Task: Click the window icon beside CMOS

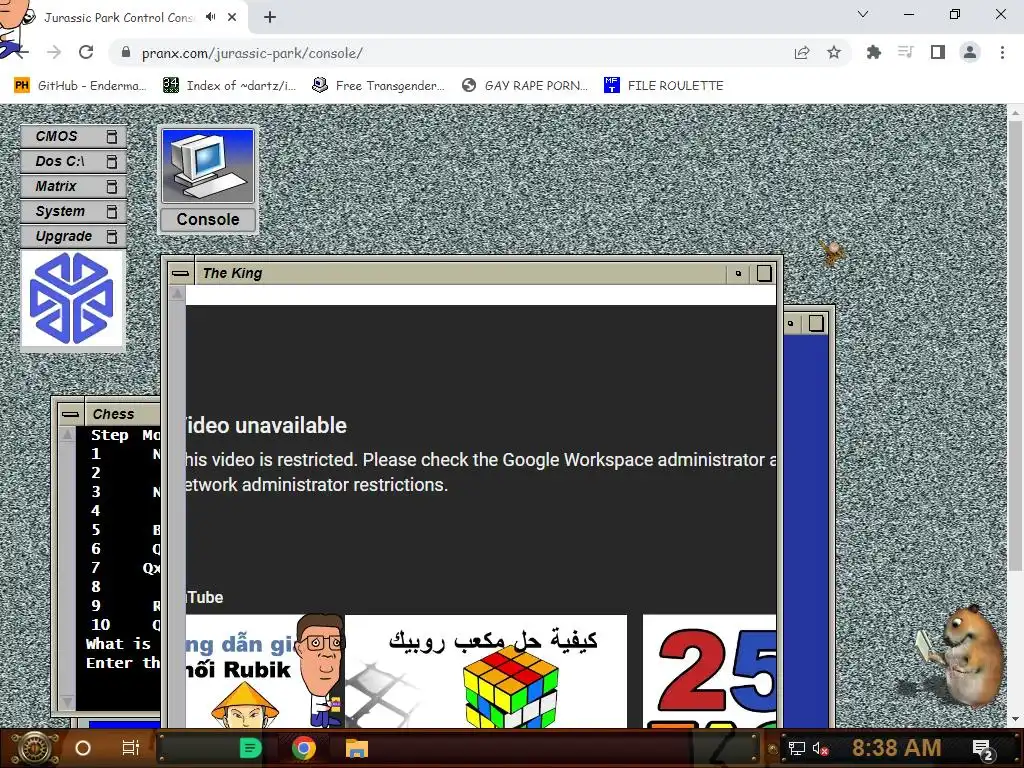Action: pos(112,136)
